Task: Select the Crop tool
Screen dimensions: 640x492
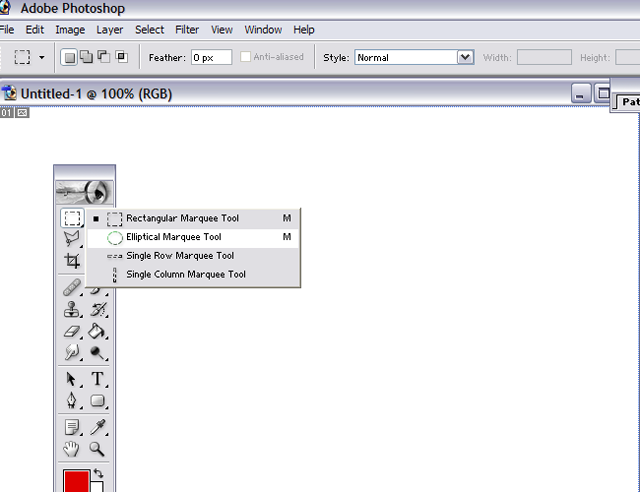Action: pyautogui.click(x=72, y=260)
